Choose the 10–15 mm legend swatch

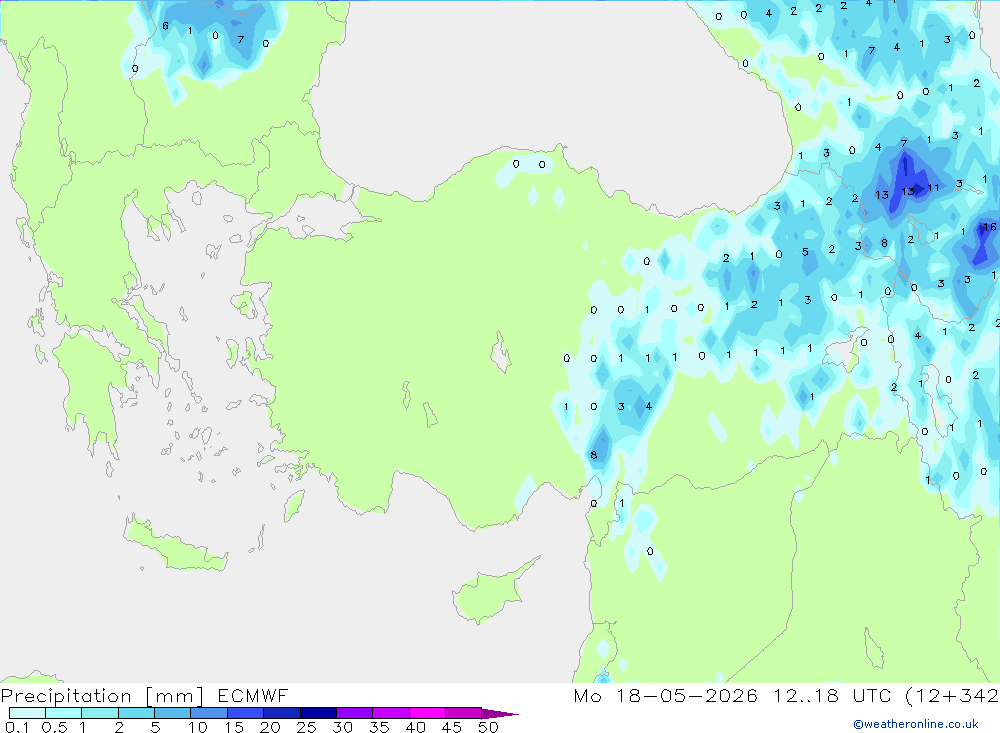click(209, 713)
